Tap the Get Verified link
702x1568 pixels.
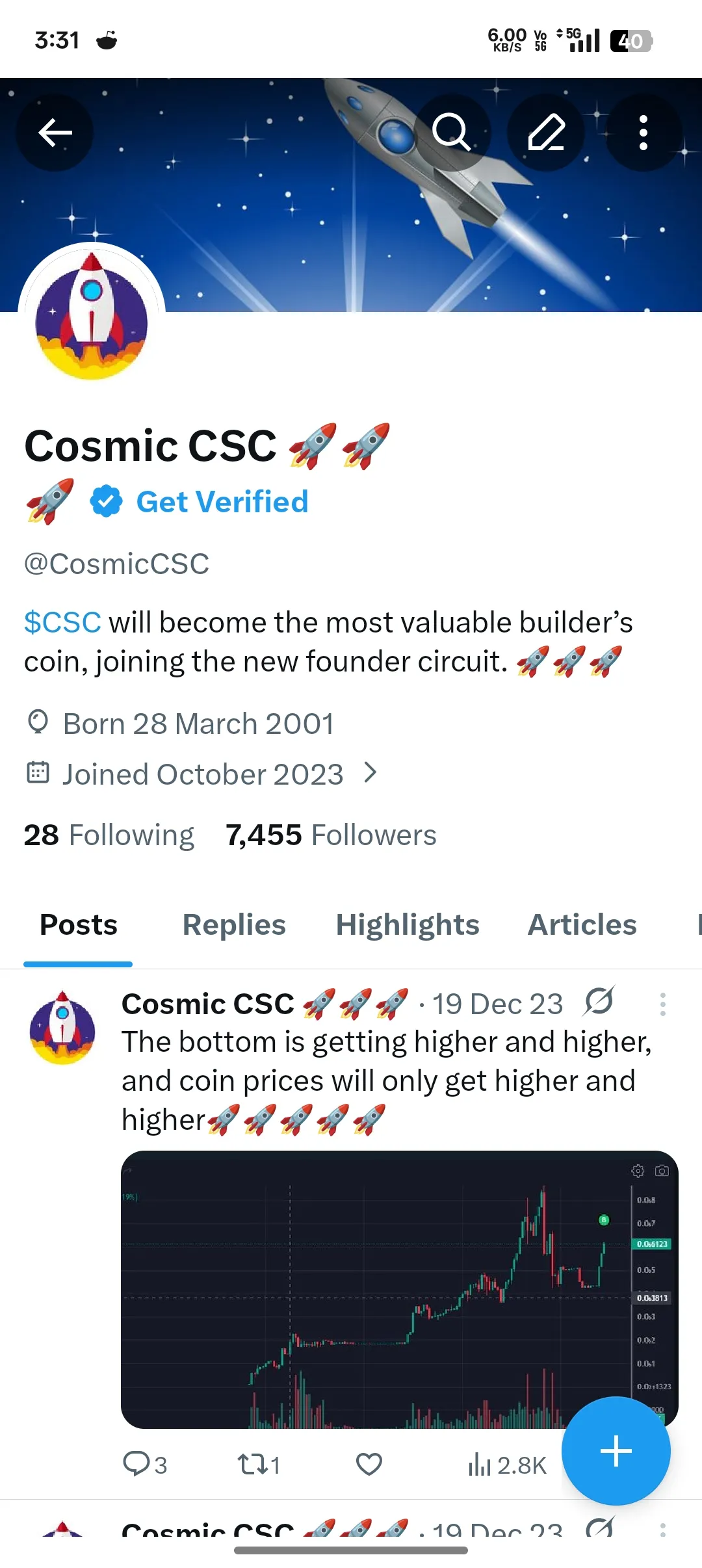pos(222,502)
